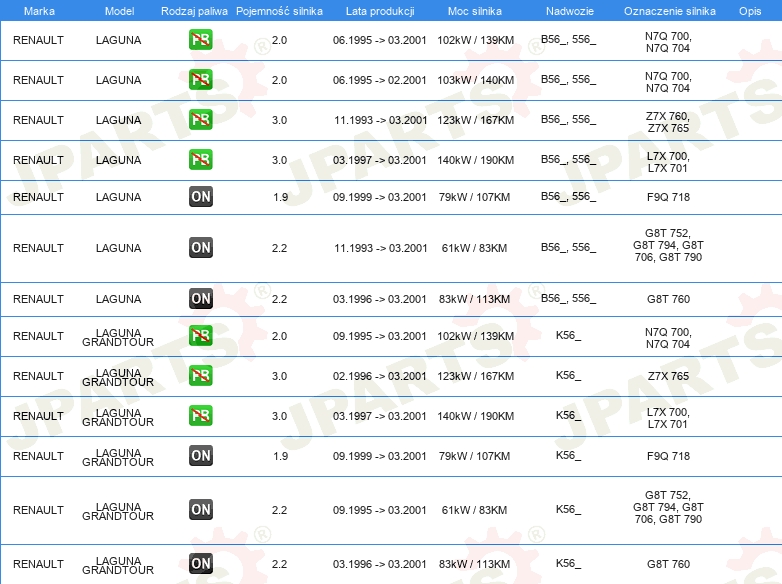Click G8T 760 in the Laguna B56_ row
The image size is (782, 584).
tap(668, 299)
